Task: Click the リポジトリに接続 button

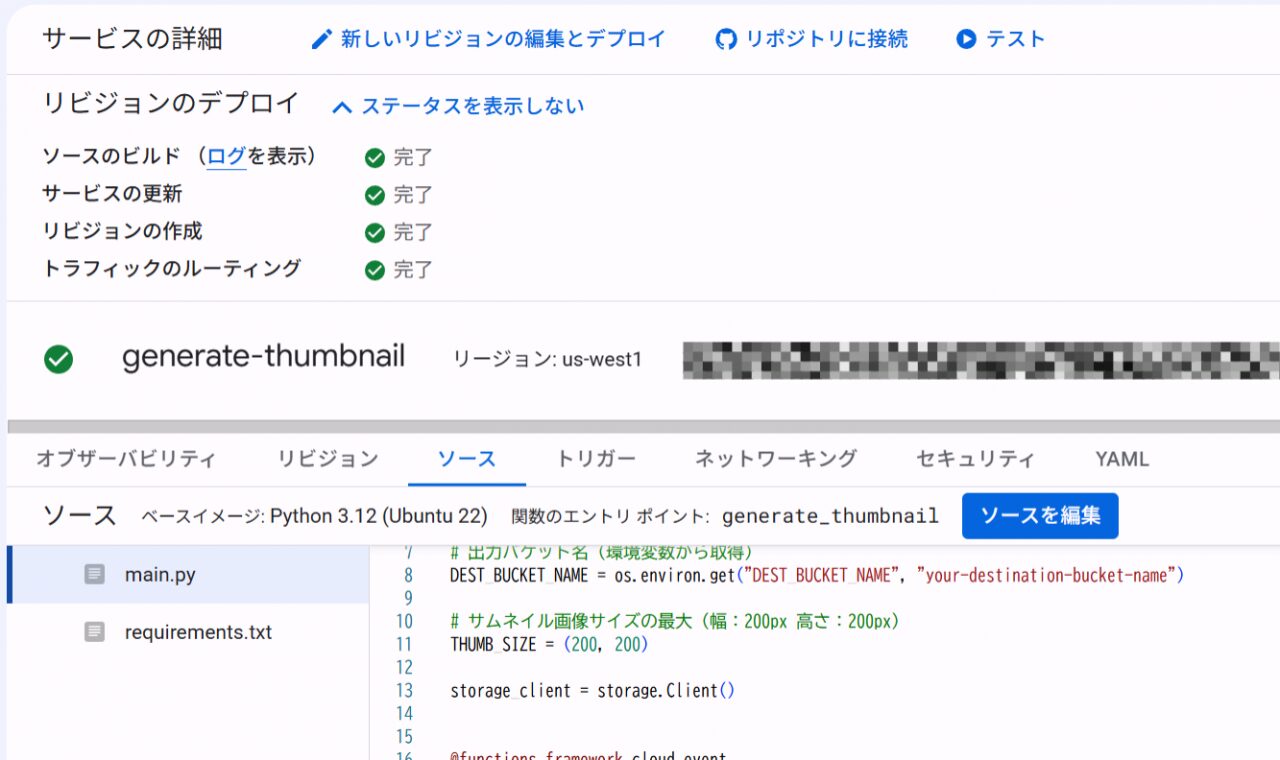Action: coord(811,39)
